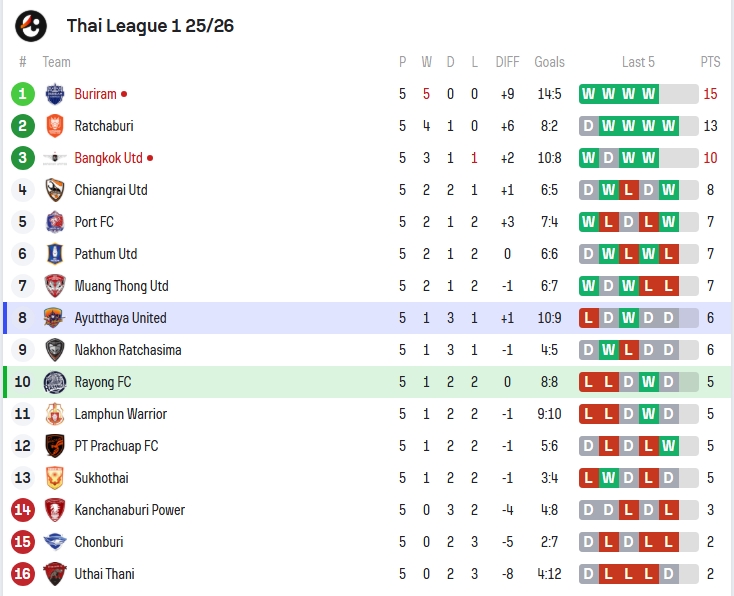Select the Ratchaburi orange crest icon

55,126
